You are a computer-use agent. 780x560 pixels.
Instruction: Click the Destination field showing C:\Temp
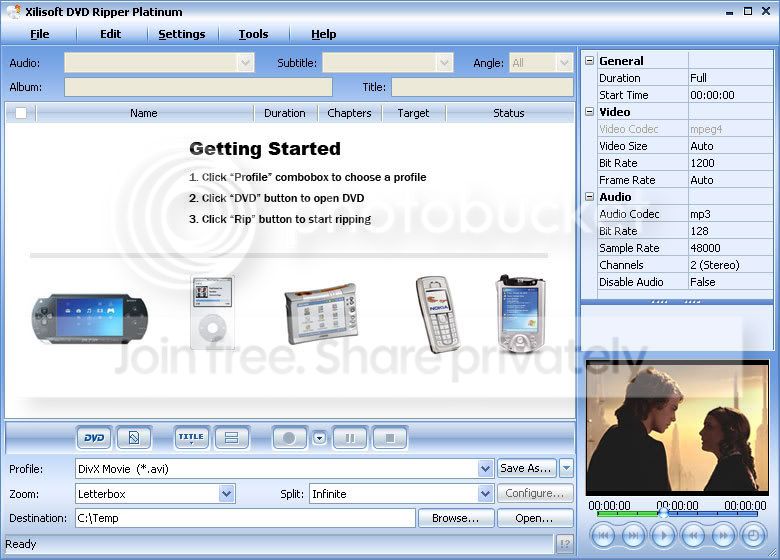[245, 518]
